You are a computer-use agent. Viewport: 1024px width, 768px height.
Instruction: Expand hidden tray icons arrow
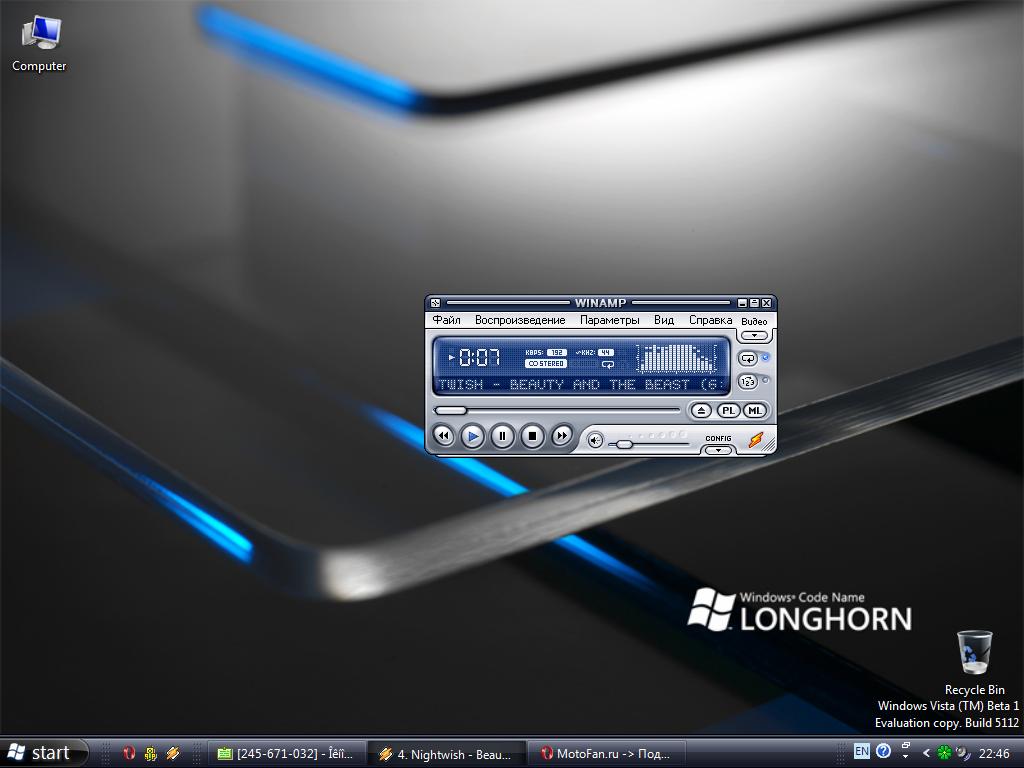pos(926,753)
